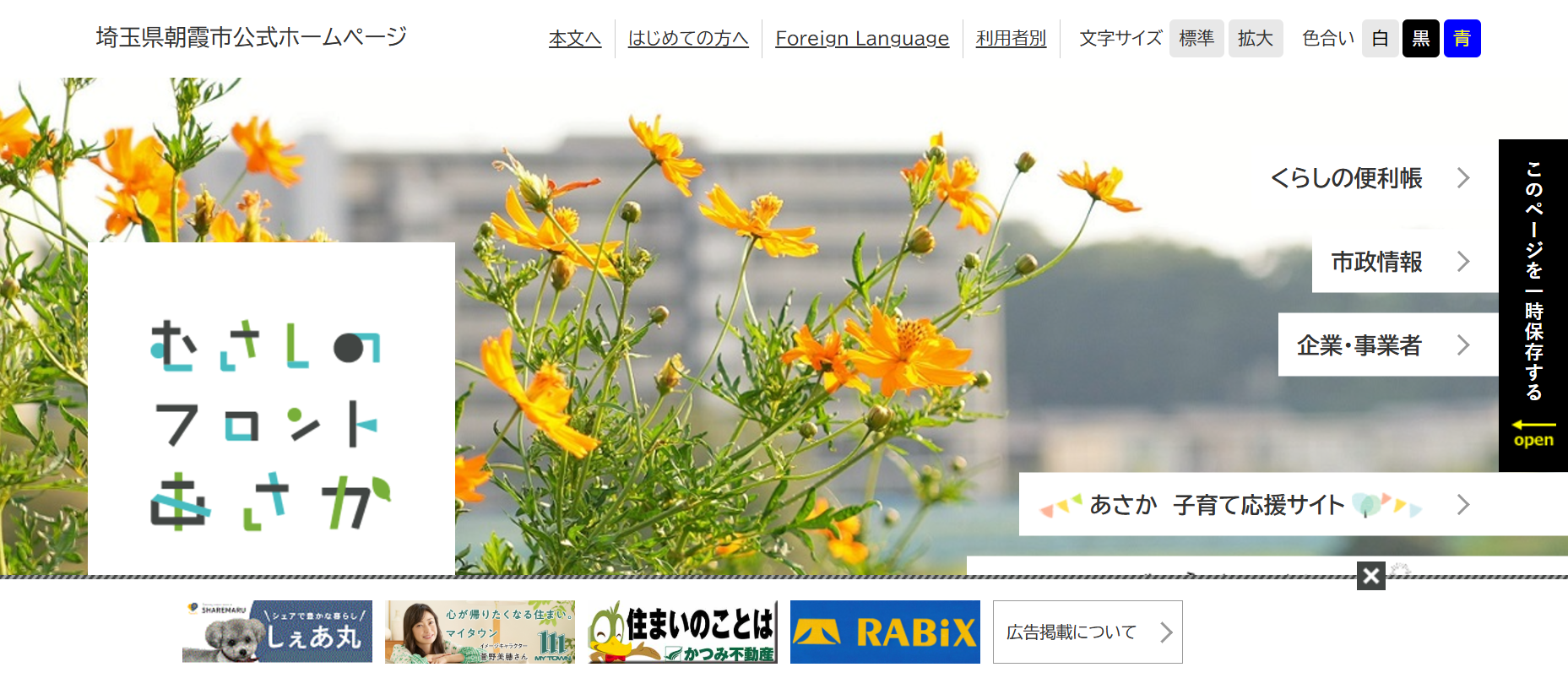Set text size to 標準
1568x689 pixels.
[1196, 38]
